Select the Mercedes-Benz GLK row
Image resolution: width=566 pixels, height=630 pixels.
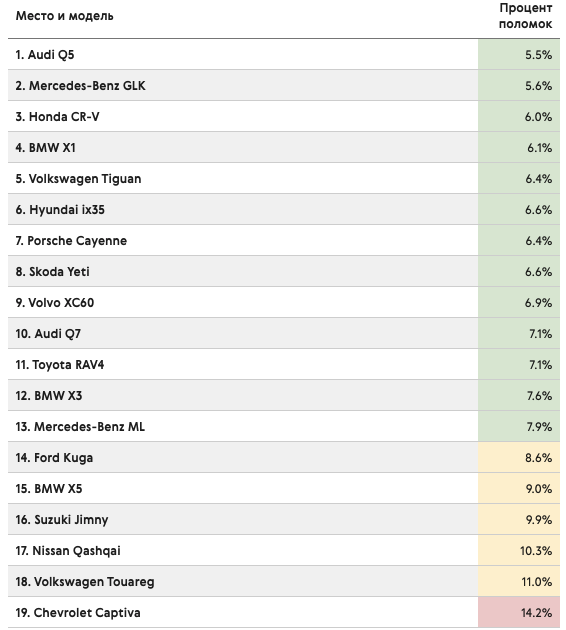(284, 86)
